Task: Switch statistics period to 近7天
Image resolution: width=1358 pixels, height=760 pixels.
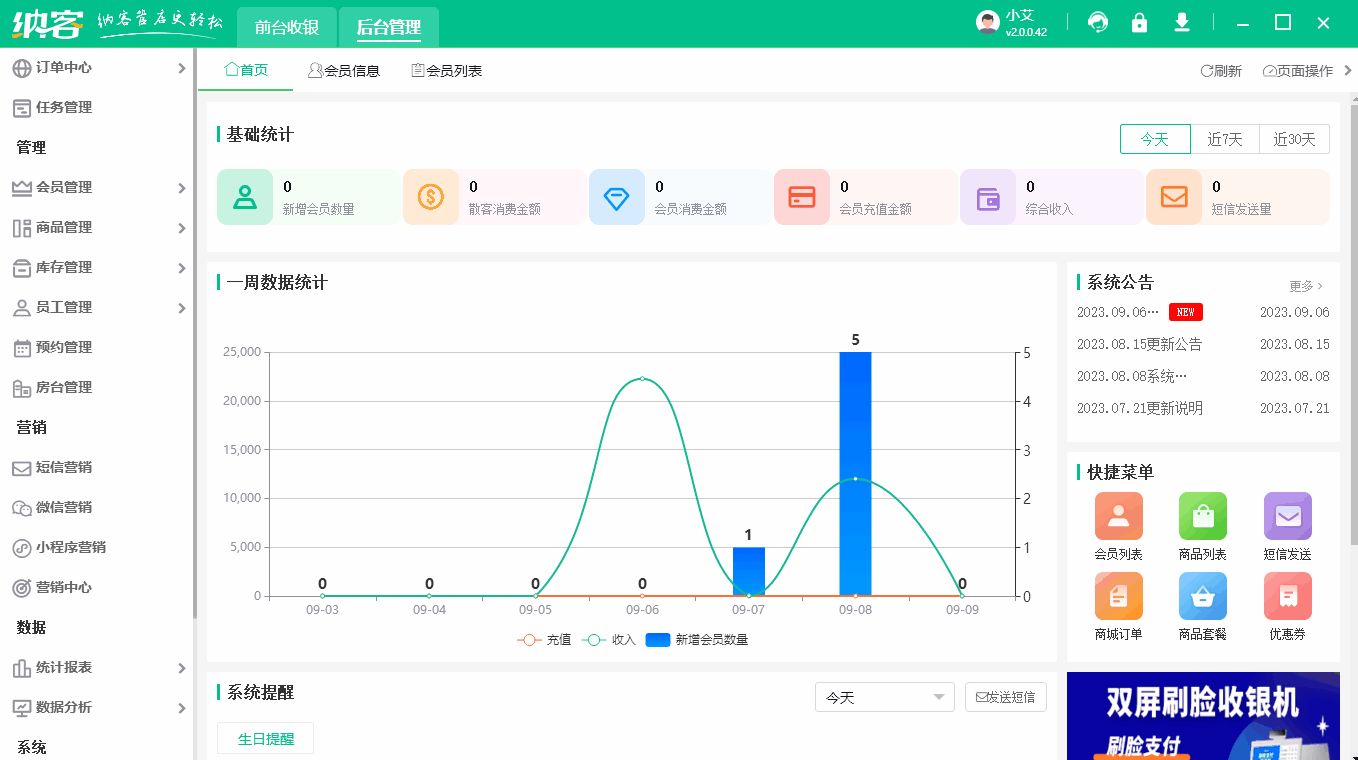Action: [1225, 139]
